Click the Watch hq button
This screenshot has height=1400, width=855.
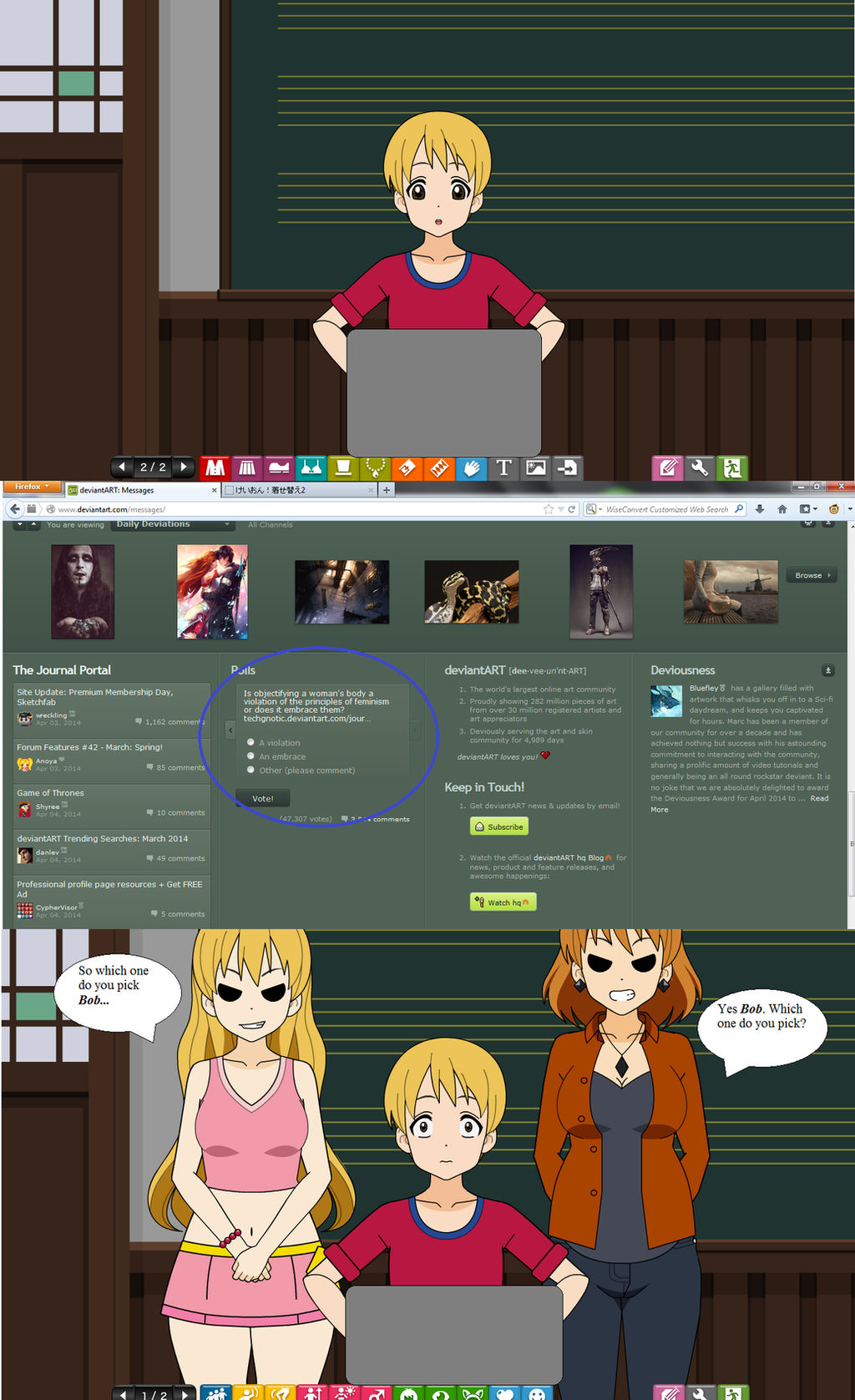click(x=503, y=902)
